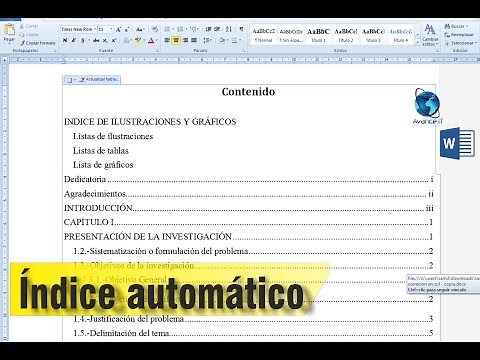Click the Contenido heading in the table
480x360 pixels.
tap(249, 92)
